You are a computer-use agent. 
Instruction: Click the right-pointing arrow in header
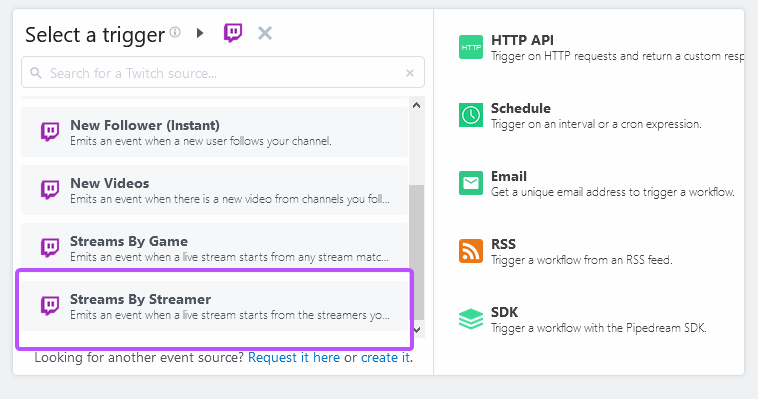tap(200, 33)
